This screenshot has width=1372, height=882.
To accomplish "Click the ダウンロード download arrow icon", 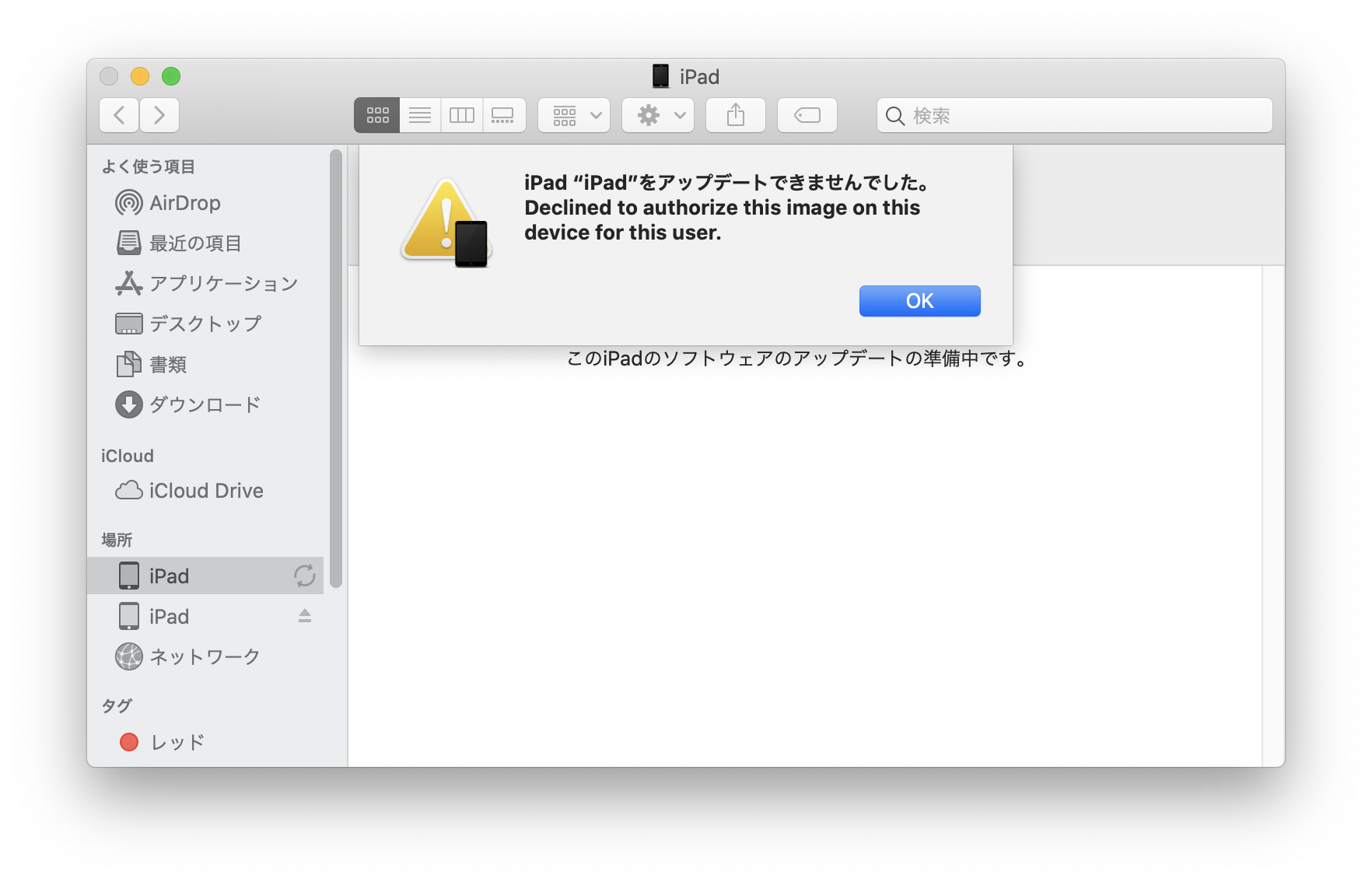I will [x=129, y=404].
